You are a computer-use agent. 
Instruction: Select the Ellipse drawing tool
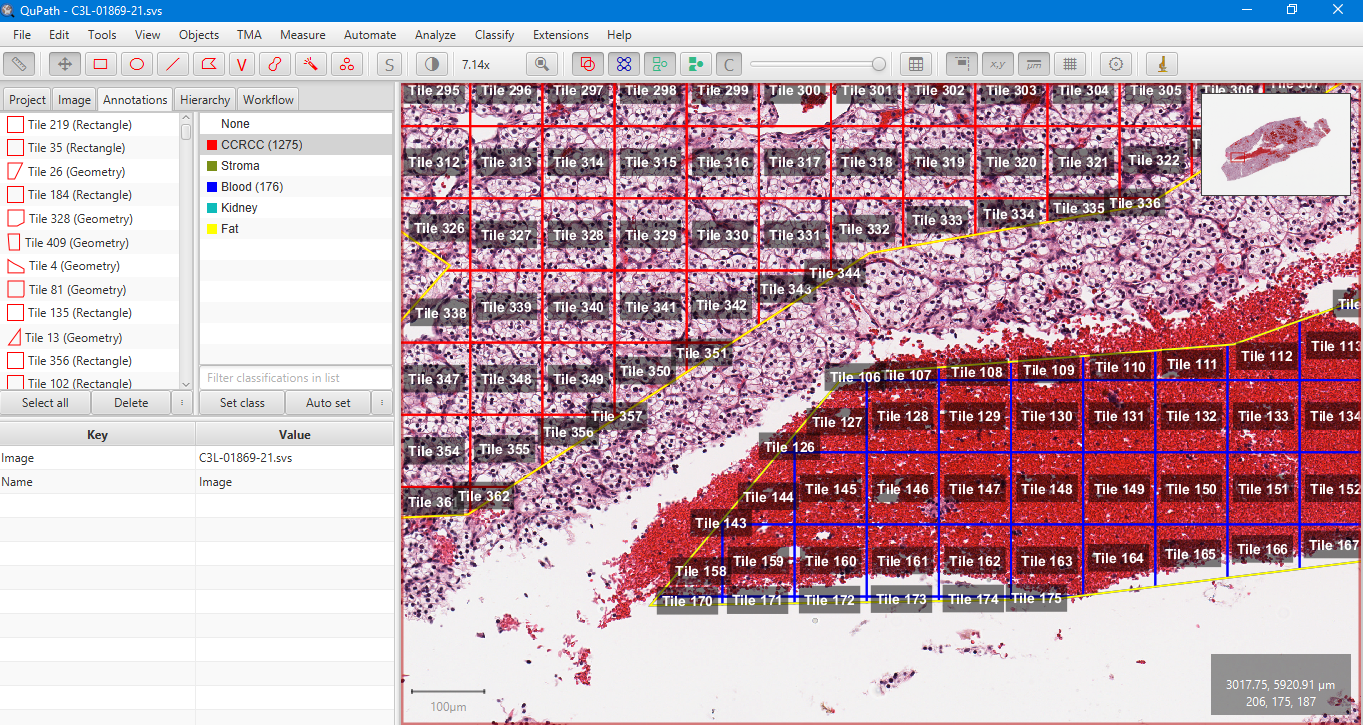click(x=136, y=63)
